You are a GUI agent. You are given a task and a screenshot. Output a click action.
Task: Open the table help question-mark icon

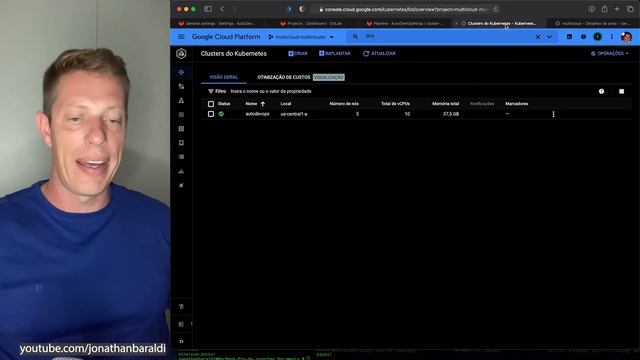point(601,91)
